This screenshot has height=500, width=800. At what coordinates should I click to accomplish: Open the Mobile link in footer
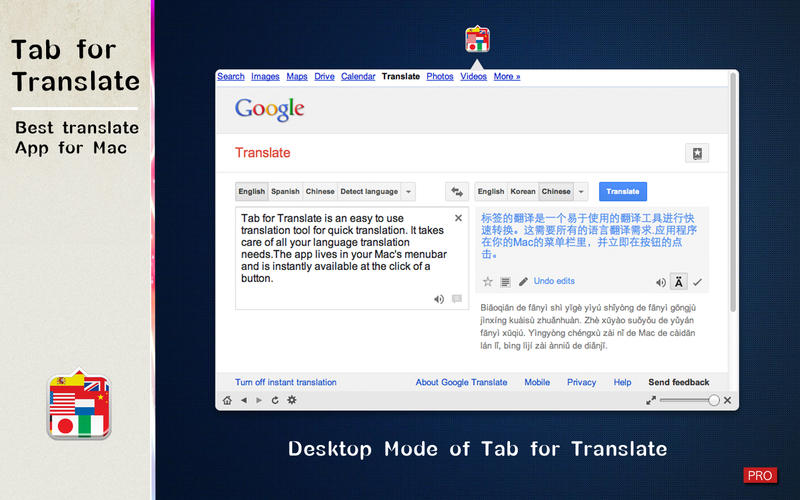click(x=537, y=382)
